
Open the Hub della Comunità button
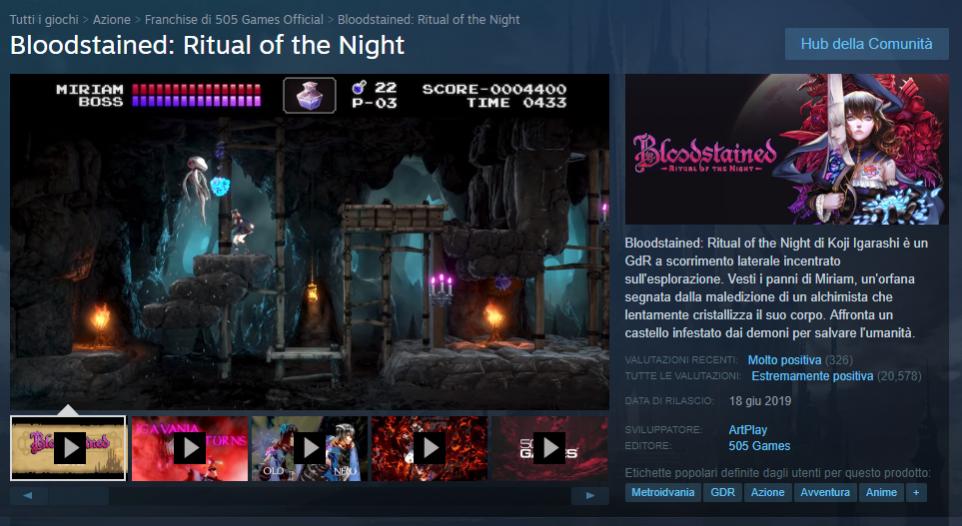[866, 44]
